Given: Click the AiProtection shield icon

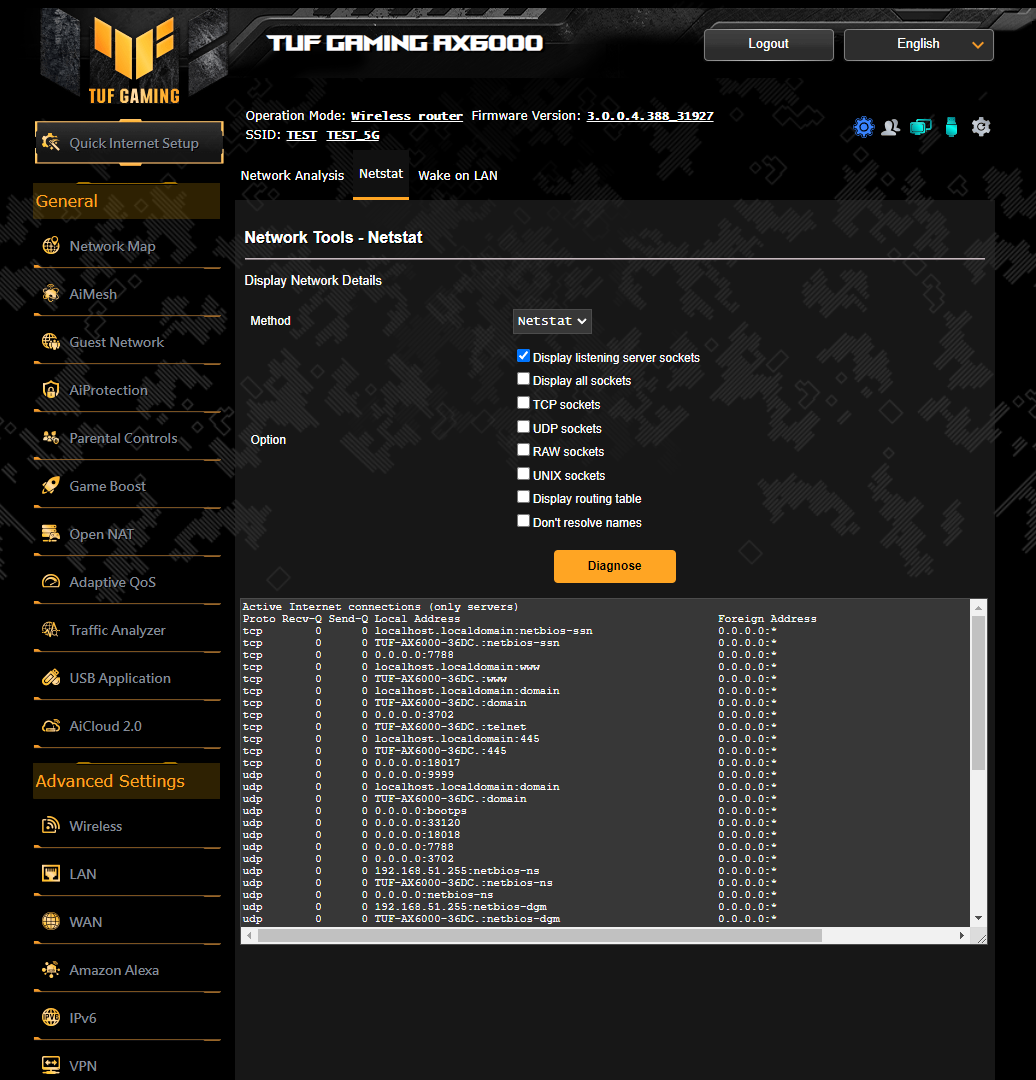Looking at the screenshot, I should [x=51, y=390].
